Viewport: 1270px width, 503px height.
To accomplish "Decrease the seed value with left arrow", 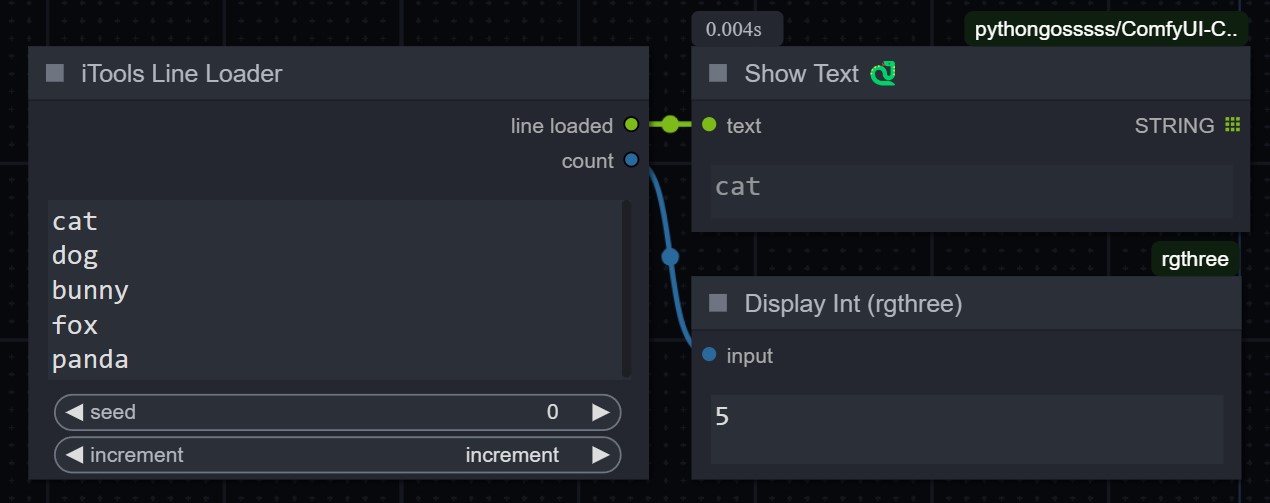I will (74, 412).
